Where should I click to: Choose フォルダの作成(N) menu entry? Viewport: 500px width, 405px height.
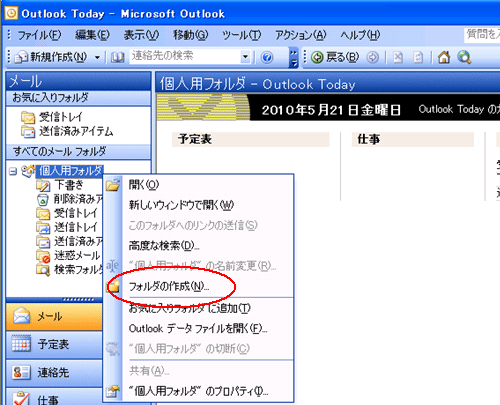(x=198, y=286)
